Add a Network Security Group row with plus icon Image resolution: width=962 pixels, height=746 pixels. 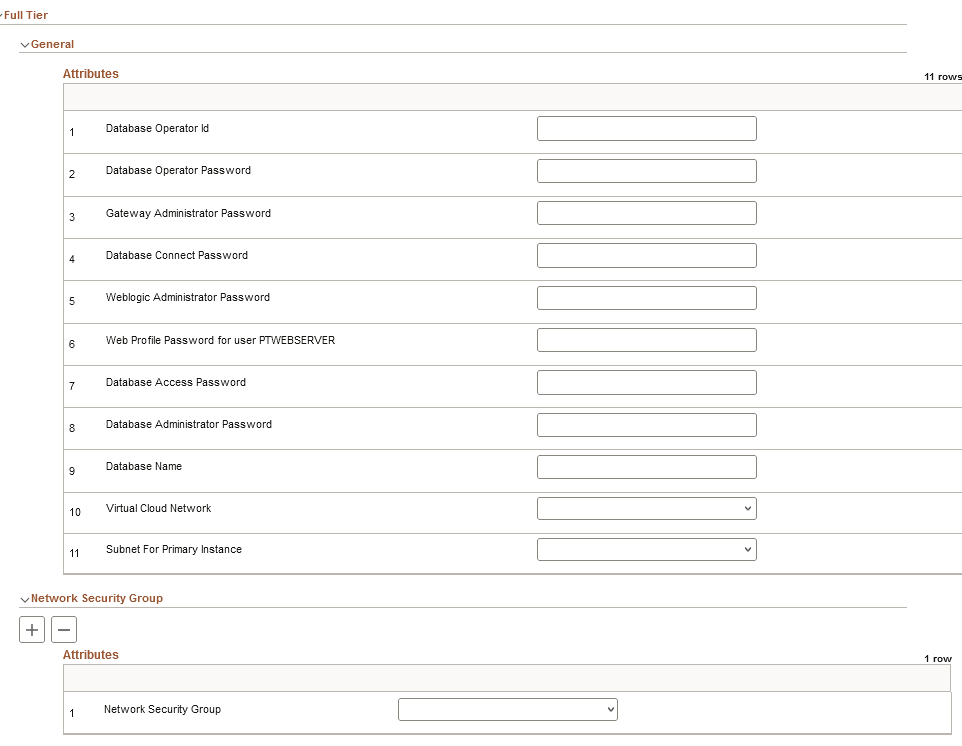coord(32,629)
